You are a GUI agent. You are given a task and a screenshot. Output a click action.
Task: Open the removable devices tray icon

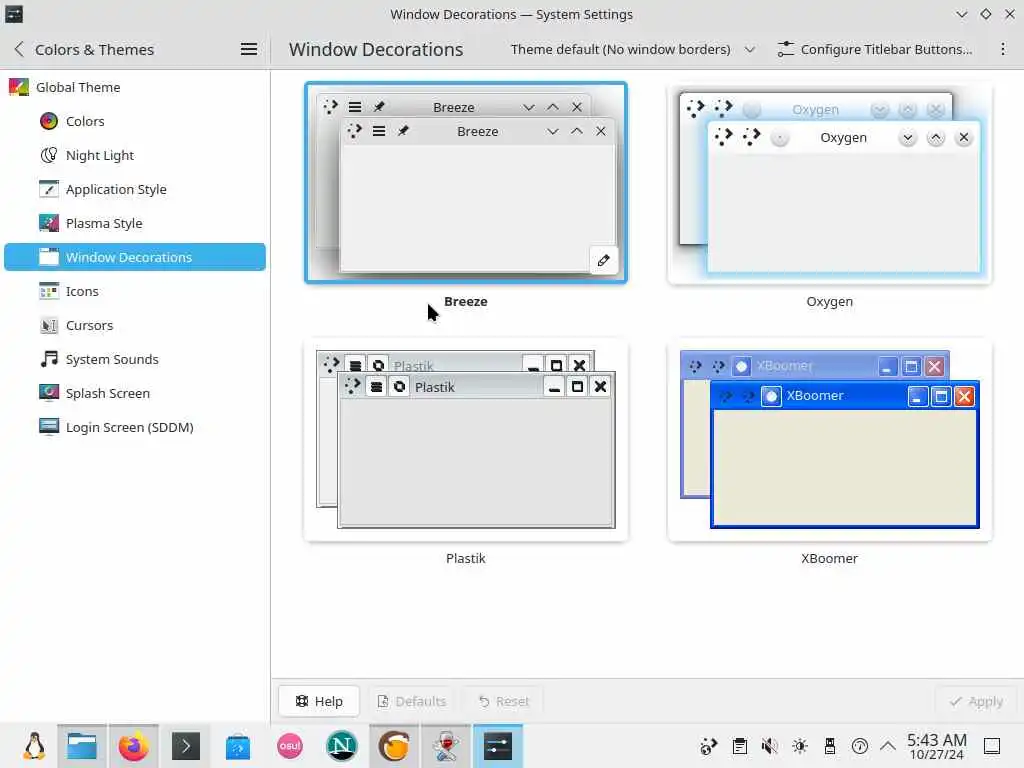(x=829, y=746)
